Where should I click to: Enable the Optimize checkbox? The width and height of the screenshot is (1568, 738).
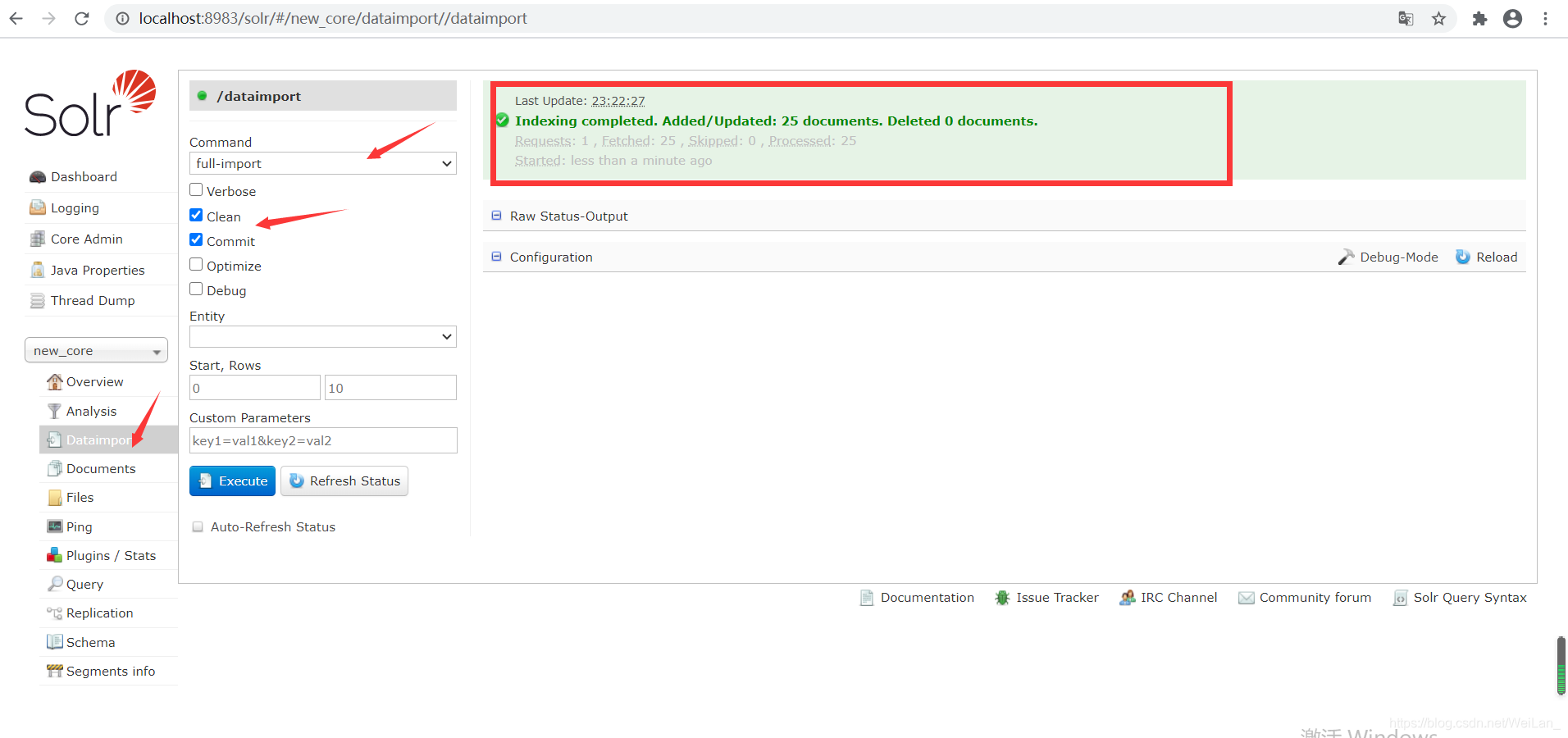click(x=196, y=264)
